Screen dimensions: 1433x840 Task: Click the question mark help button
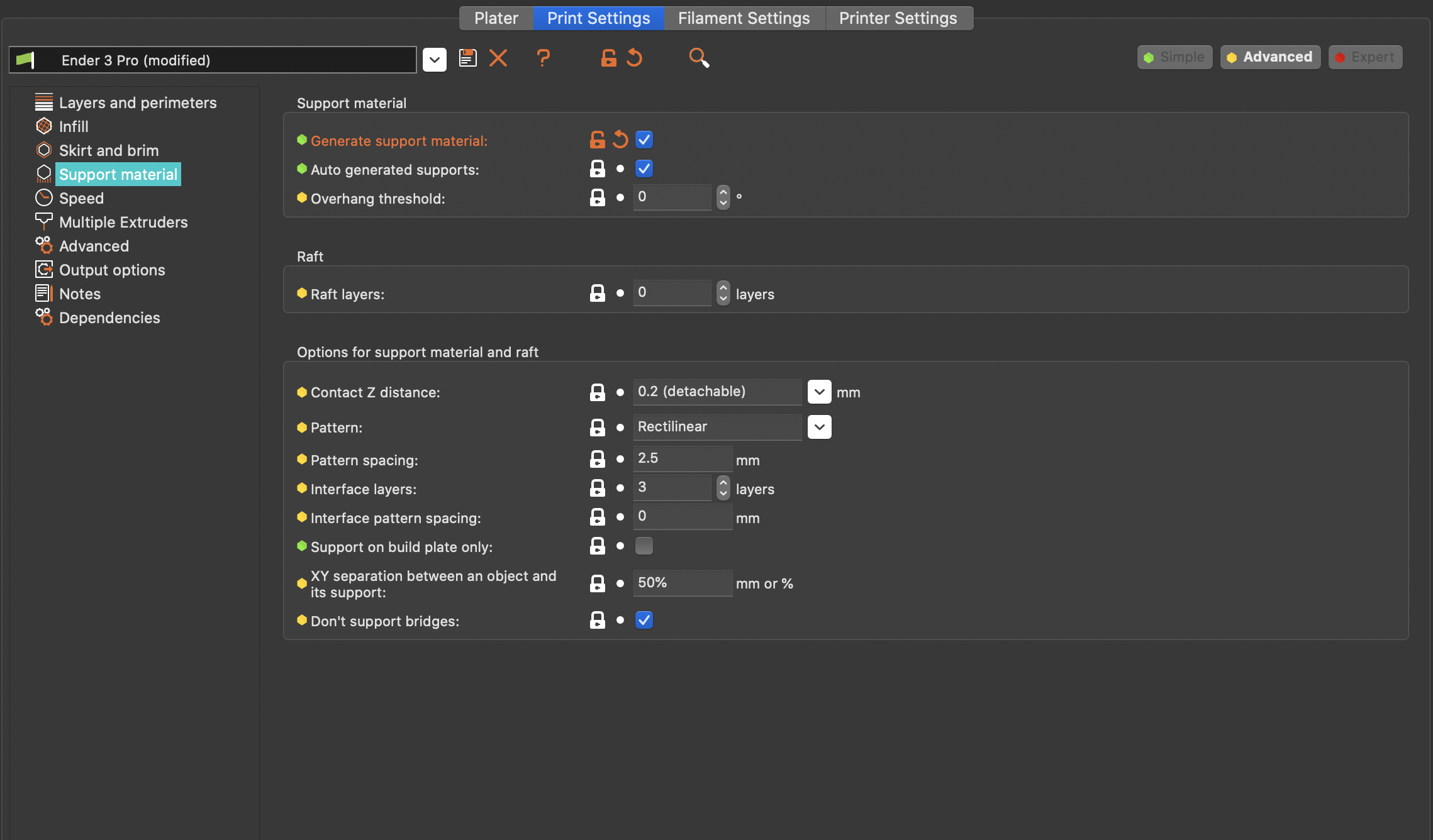coord(543,58)
